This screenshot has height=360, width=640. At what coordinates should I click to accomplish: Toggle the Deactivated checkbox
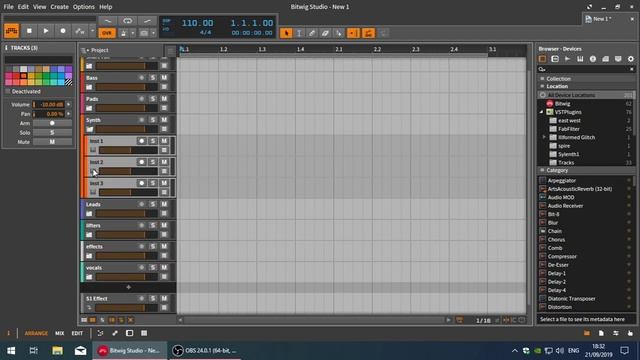click(x=7, y=91)
